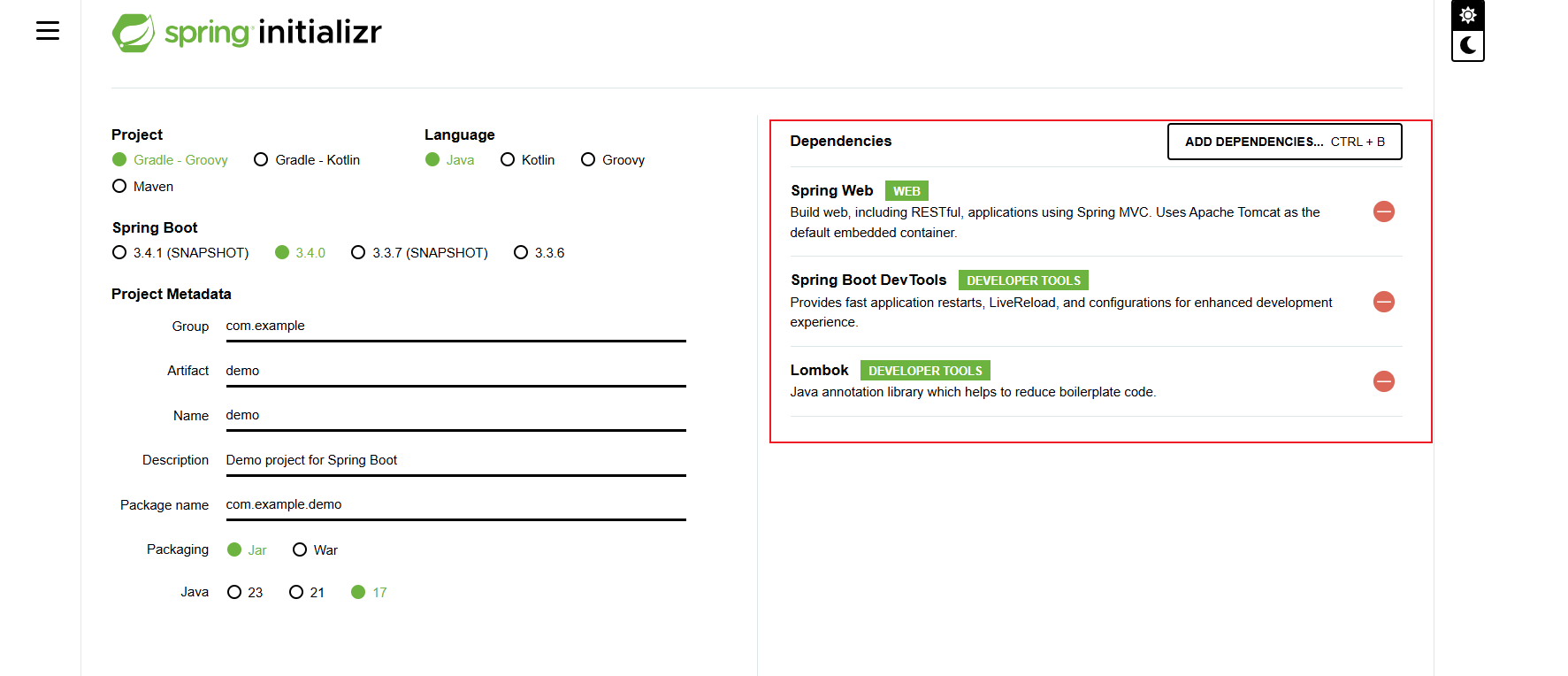
Task: Switch to light theme sun icon
Action: click(1468, 15)
